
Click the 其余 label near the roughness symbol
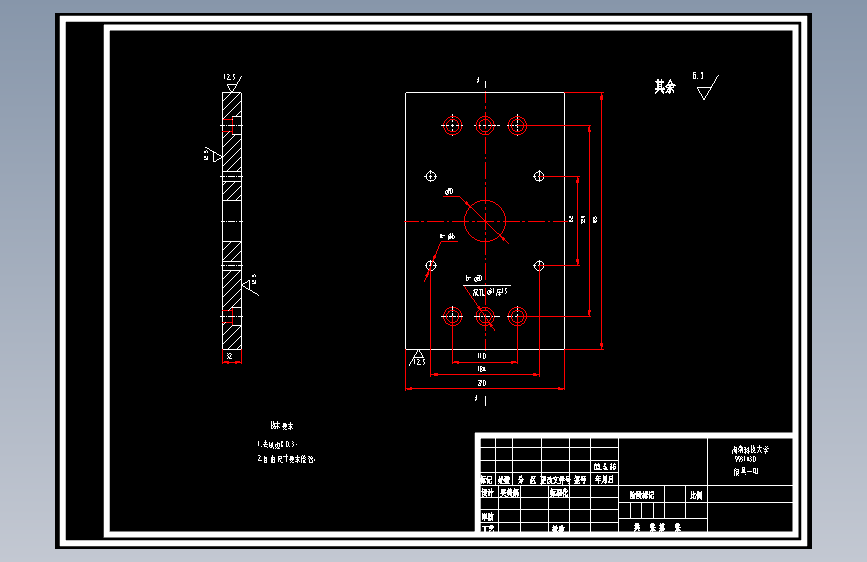click(x=665, y=87)
